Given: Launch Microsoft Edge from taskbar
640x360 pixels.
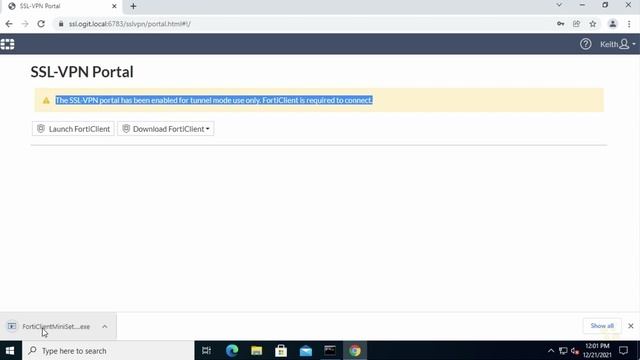Looking at the screenshot, I should 232,351.
